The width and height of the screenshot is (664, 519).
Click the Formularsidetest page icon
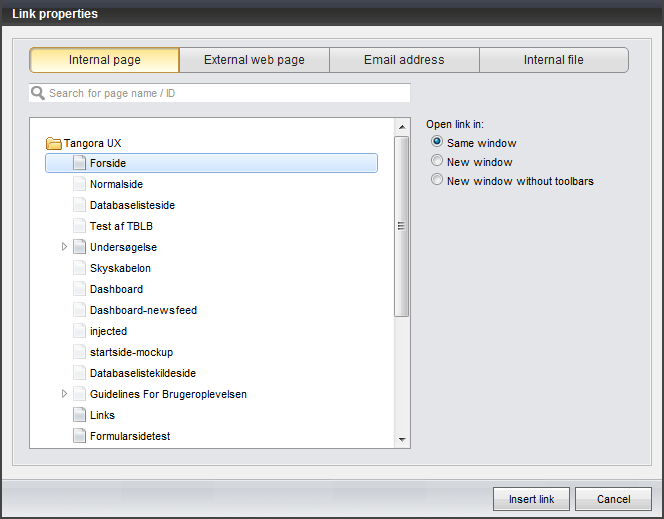(x=79, y=436)
